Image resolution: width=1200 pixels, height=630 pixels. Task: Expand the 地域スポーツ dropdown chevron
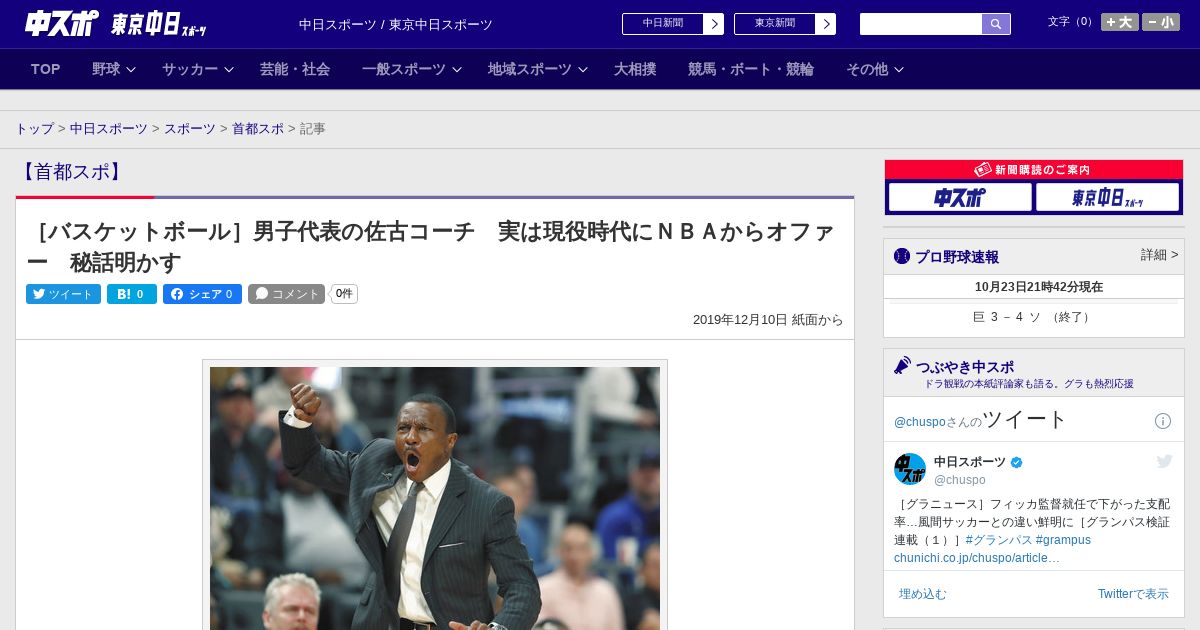(583, 69)
